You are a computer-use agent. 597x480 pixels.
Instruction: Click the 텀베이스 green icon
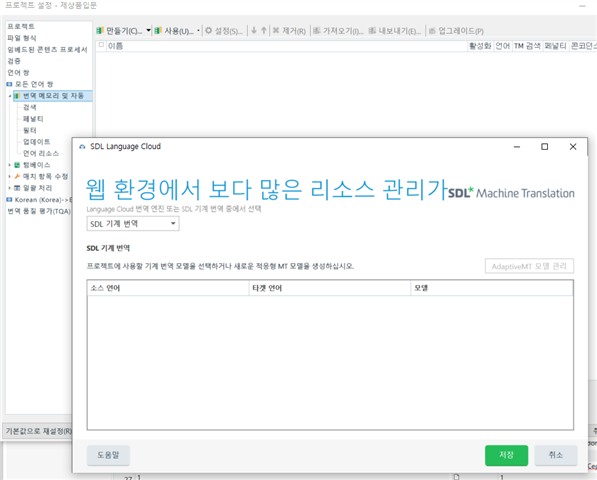[x=17, y=165]
